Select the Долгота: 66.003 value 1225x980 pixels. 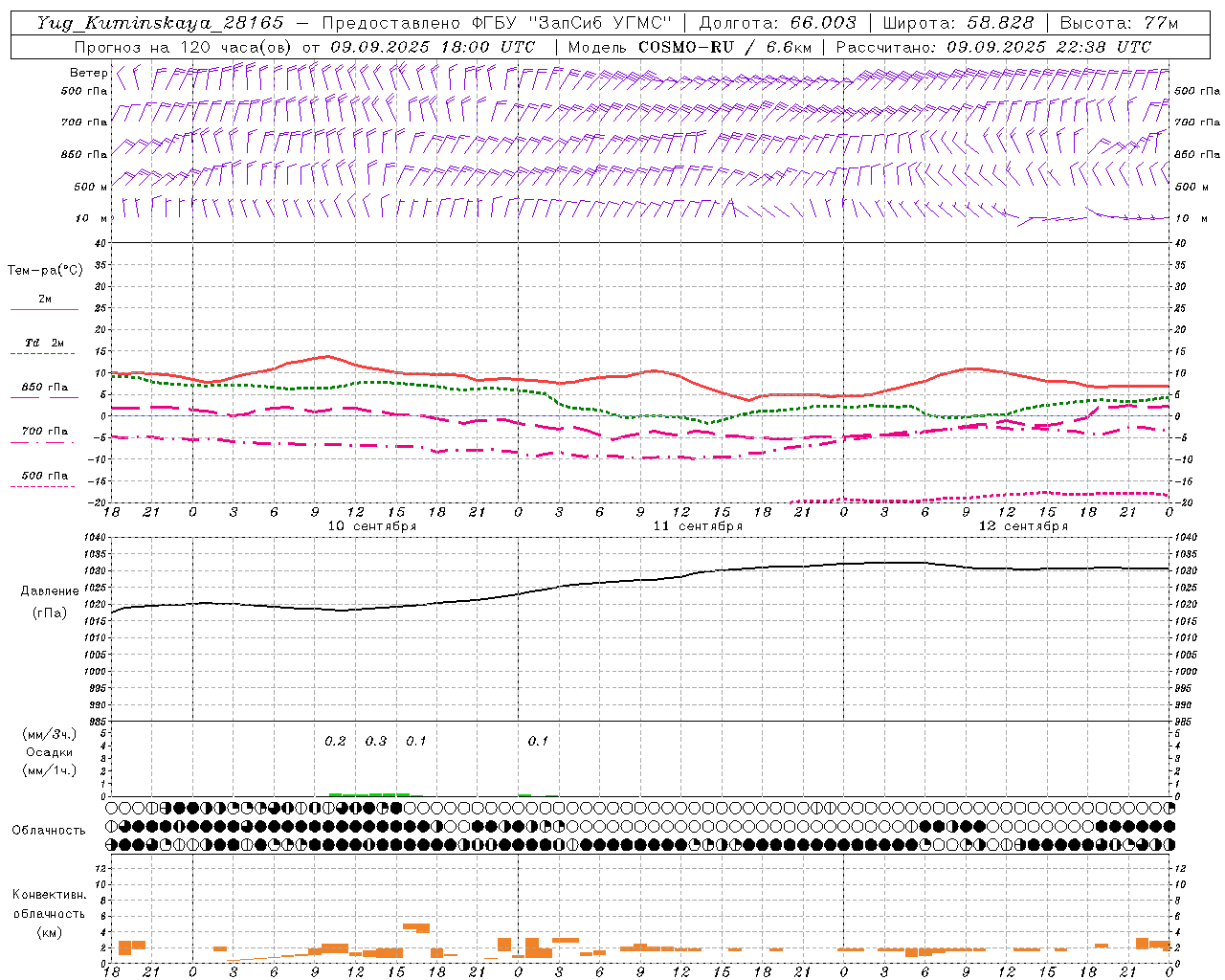coord(778,23)
